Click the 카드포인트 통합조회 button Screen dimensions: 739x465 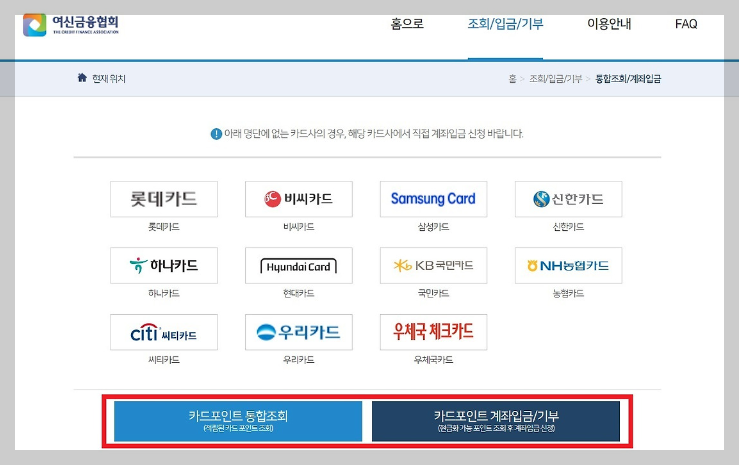pos(238,421)
